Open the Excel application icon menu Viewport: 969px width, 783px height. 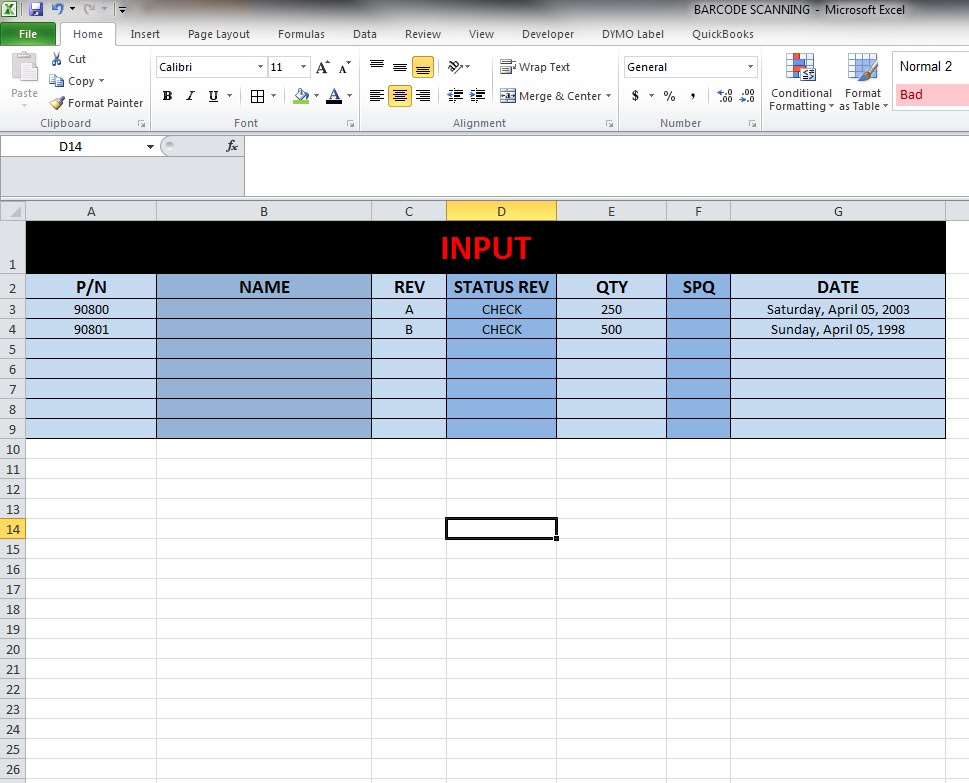(x=9, y=9)
